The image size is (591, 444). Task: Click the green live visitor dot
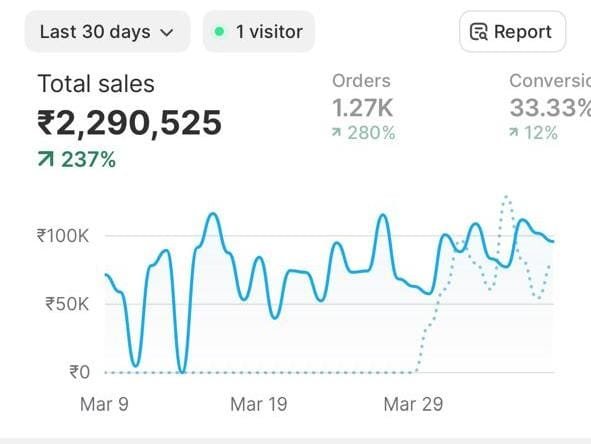point(219,32)
